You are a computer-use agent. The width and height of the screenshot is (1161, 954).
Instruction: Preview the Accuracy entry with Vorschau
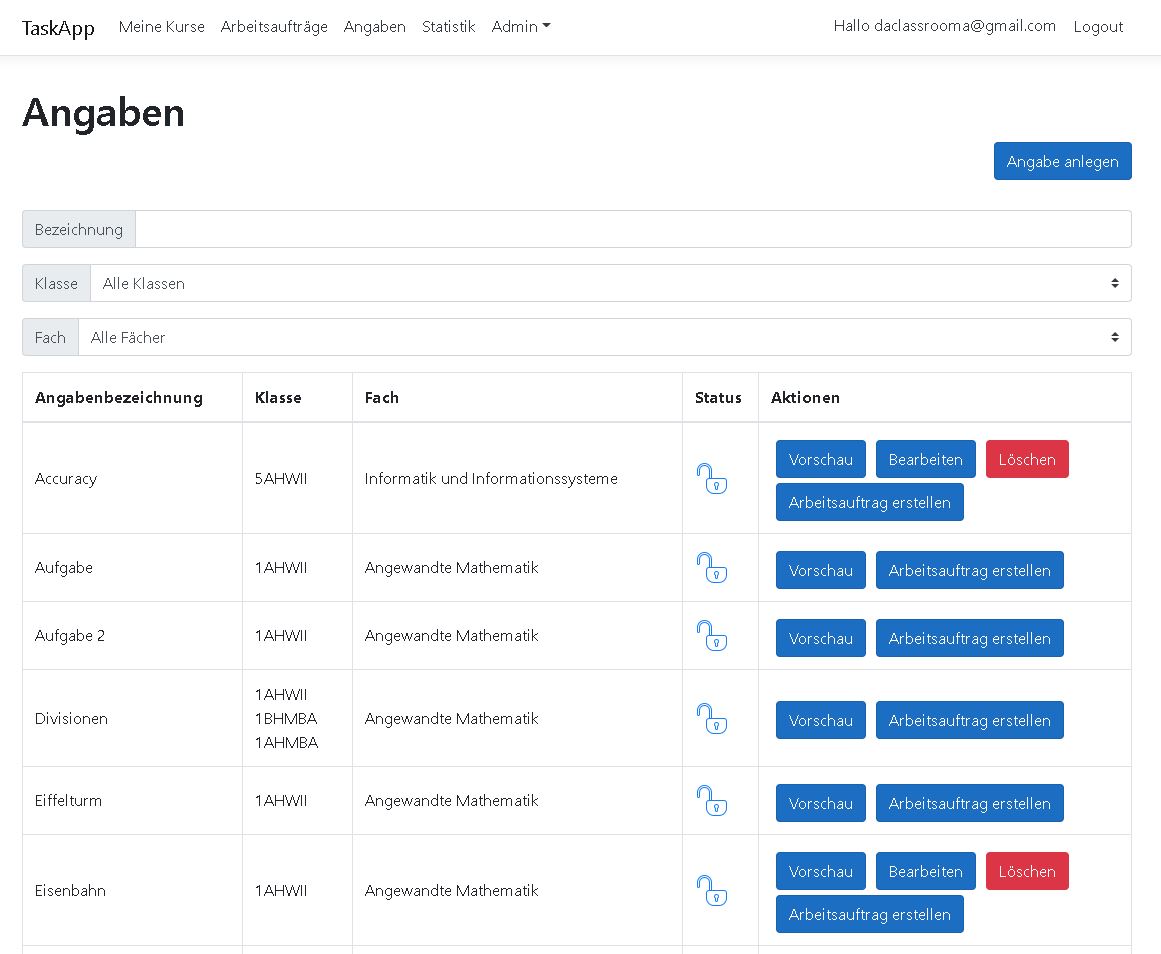(820, 459)
